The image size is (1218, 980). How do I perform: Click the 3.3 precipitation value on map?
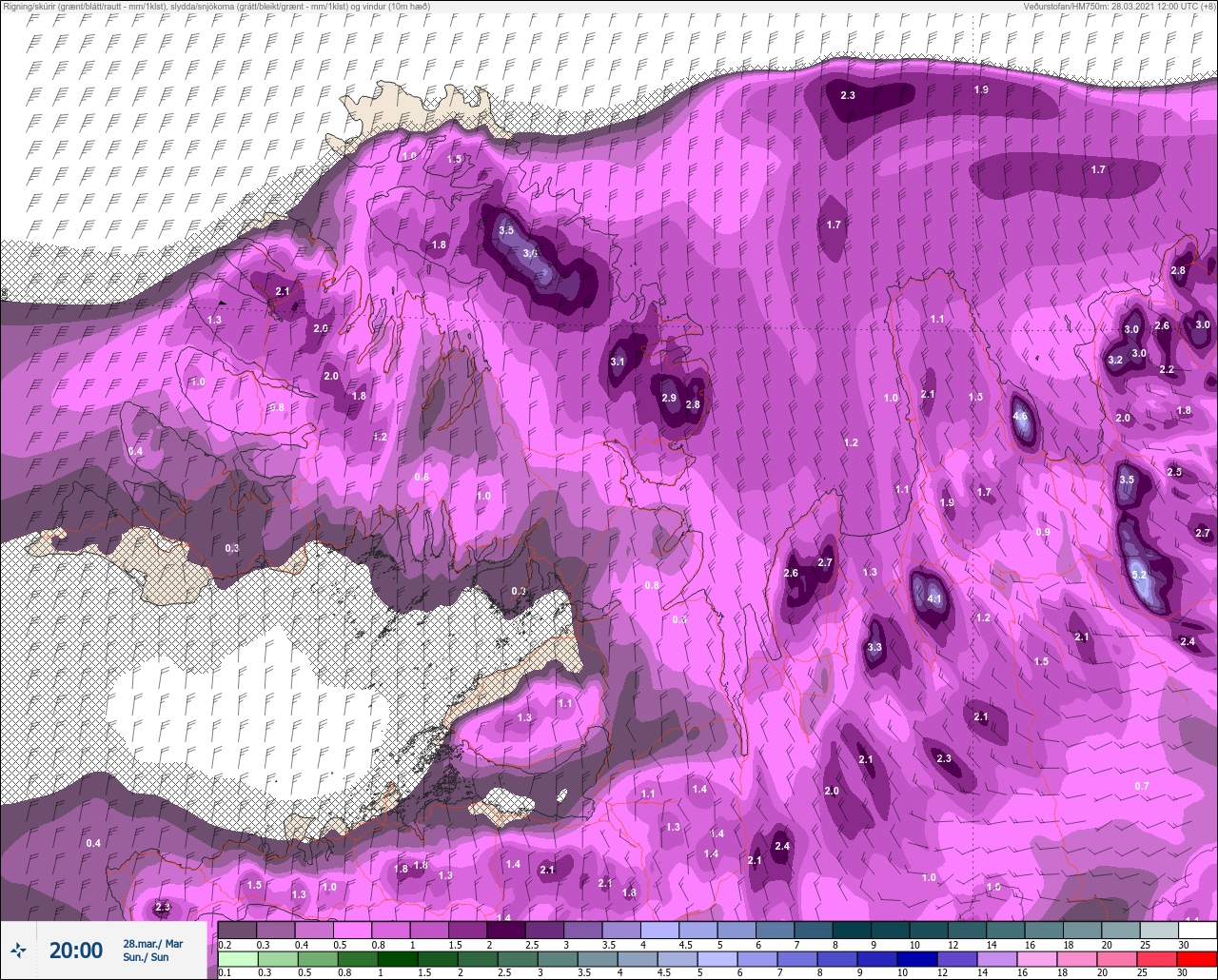tap(875, 648)
